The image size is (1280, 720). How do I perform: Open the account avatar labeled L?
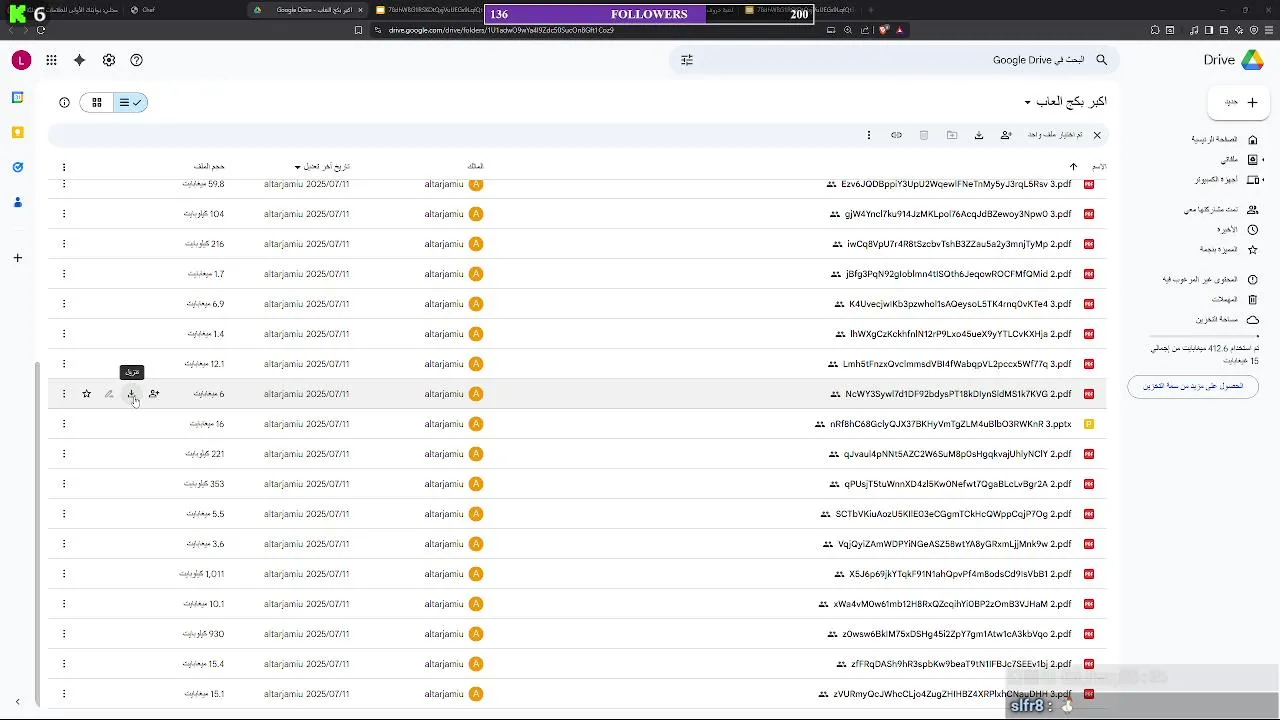(21, 60)
